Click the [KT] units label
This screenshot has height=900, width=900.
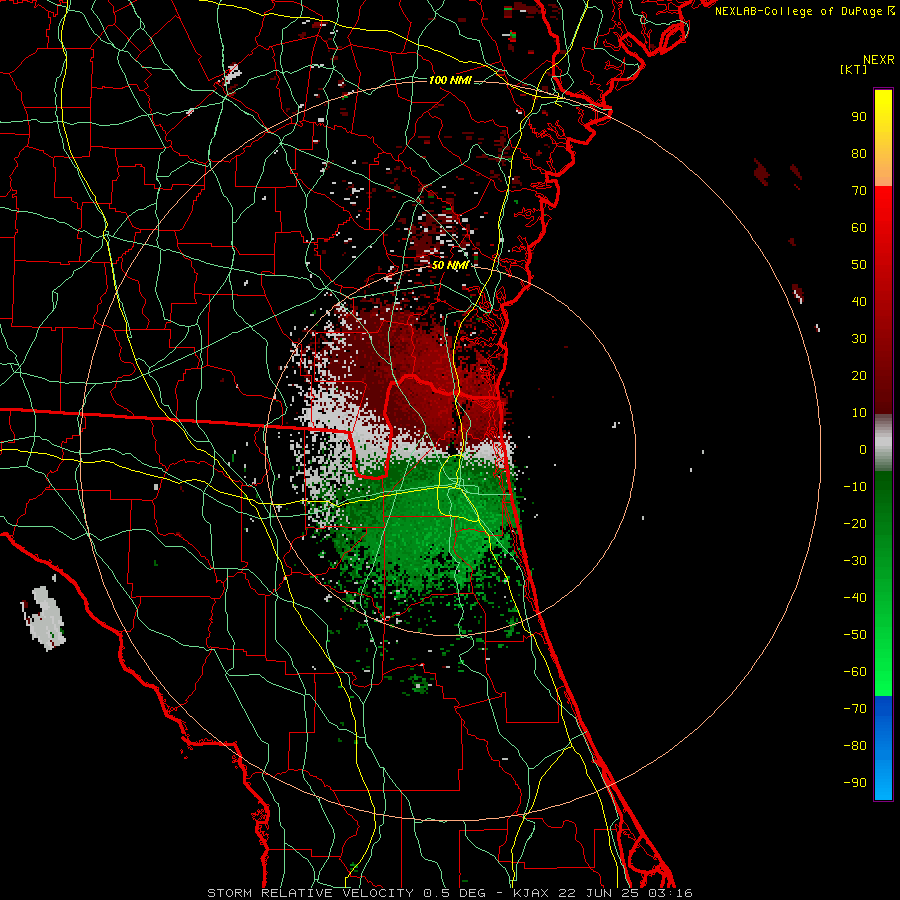click(853, 69)
